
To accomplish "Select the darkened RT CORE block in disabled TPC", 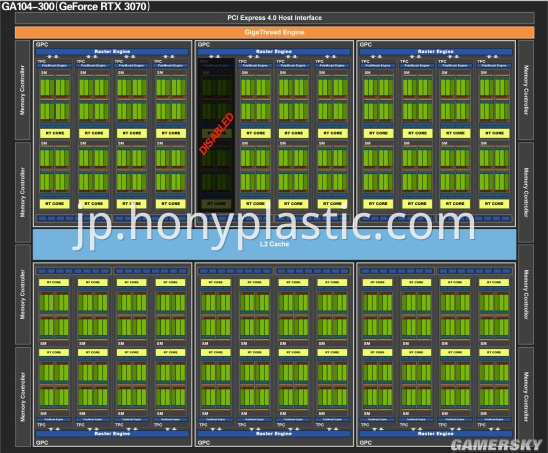I will [216, 203].
